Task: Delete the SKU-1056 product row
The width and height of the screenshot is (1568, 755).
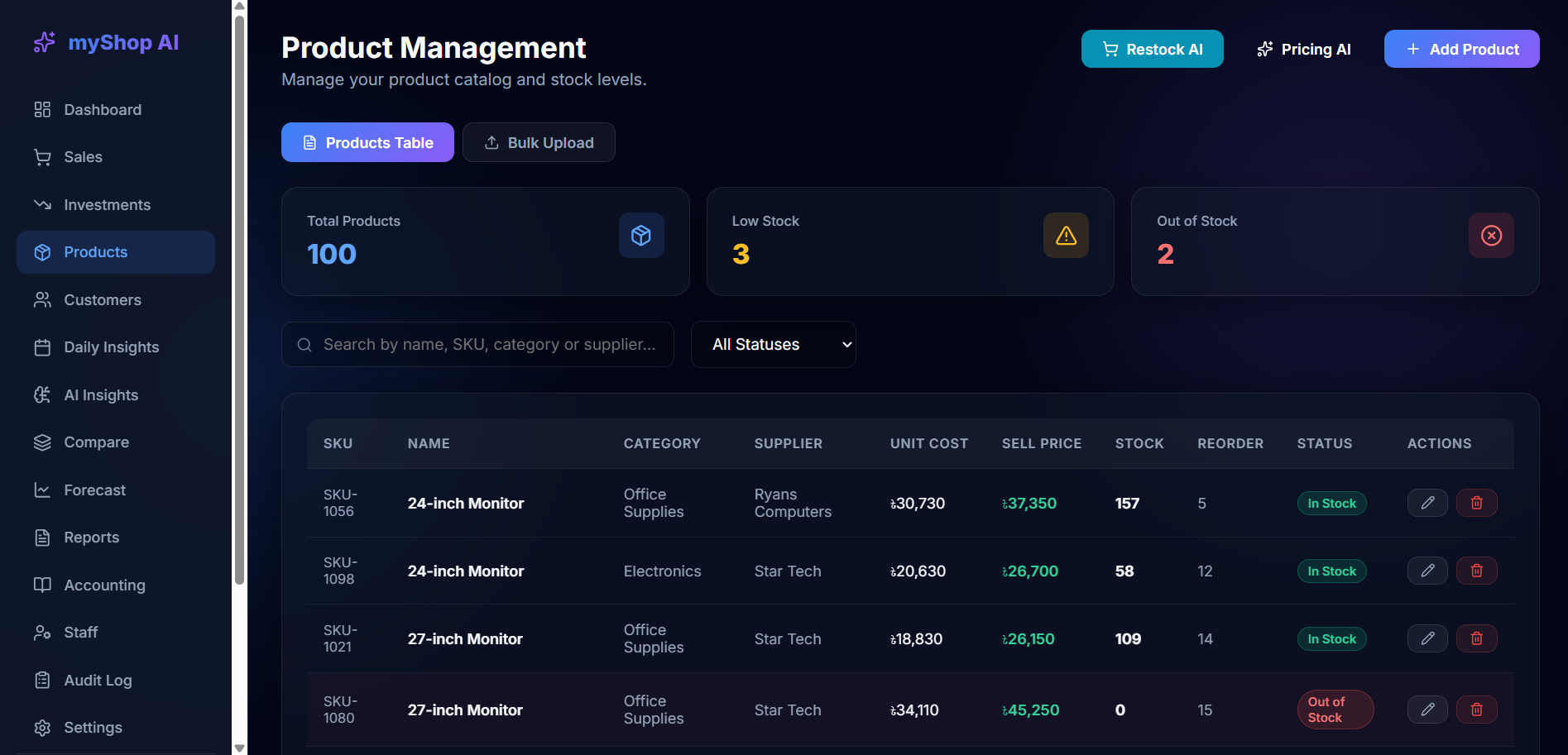Action: point(1477,503)
